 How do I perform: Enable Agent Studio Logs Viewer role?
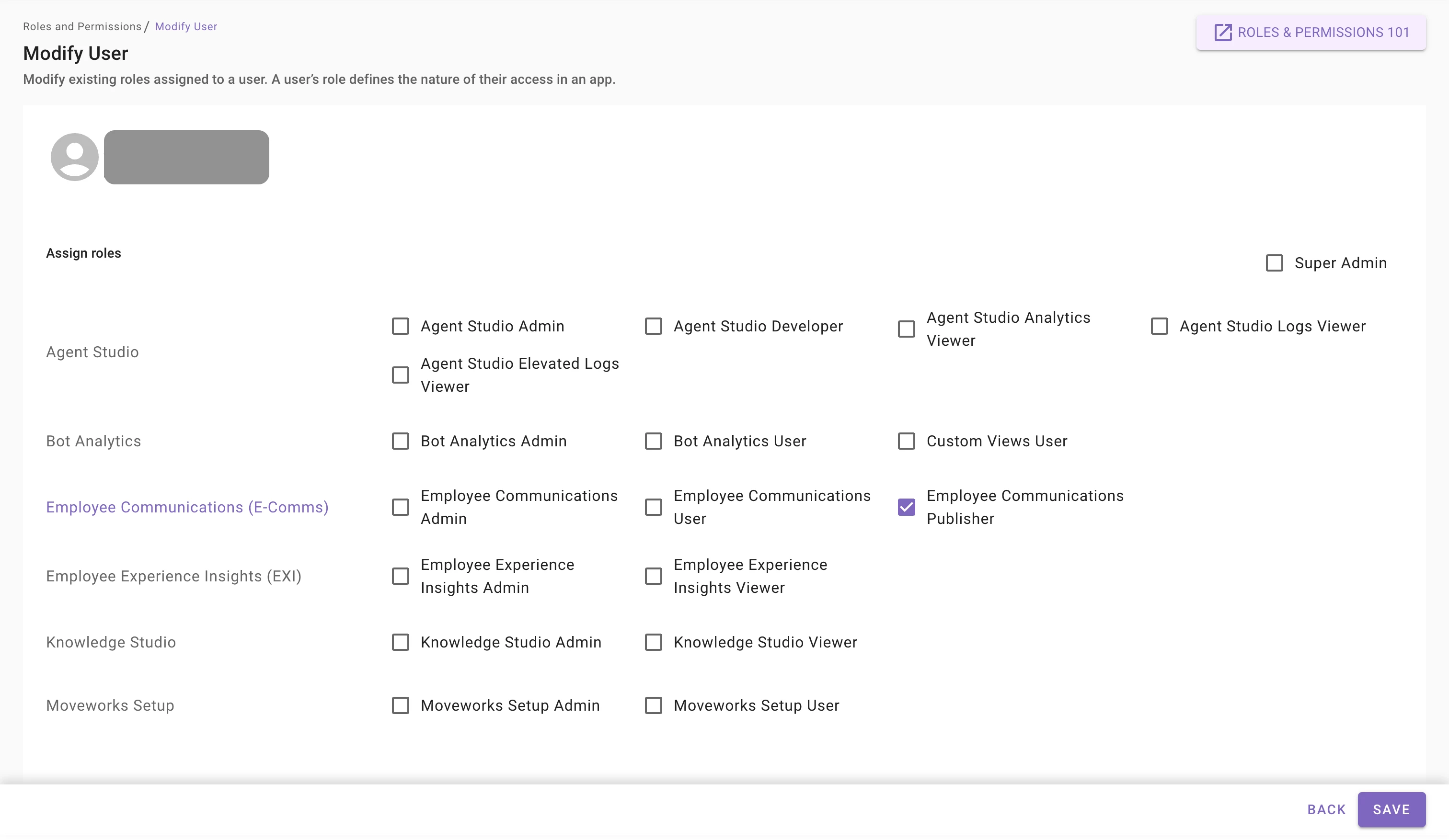pyautogui.click(x=1159, y=326)
